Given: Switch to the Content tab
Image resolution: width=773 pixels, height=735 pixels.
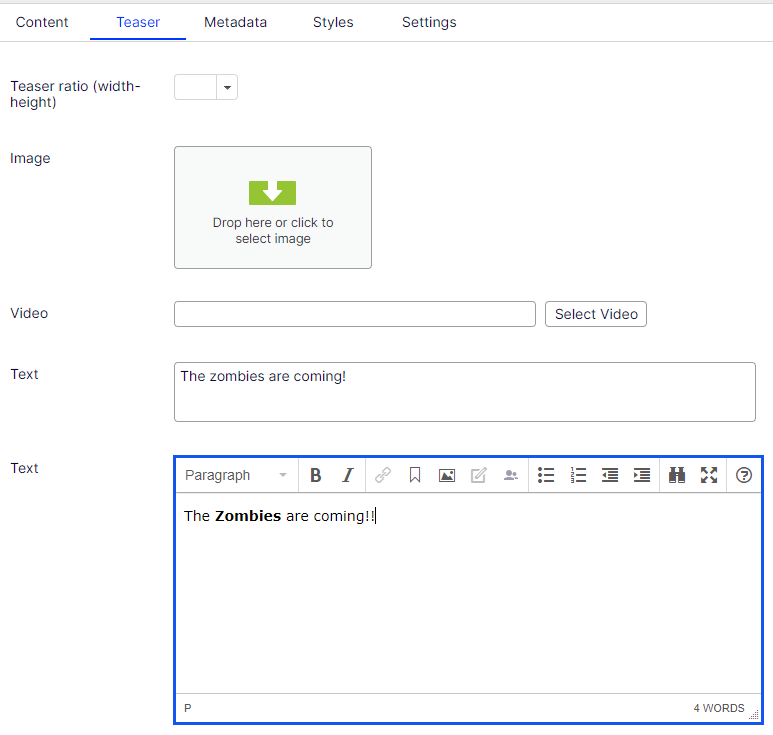Looking at the screenshot, I should tap(42, 22).
